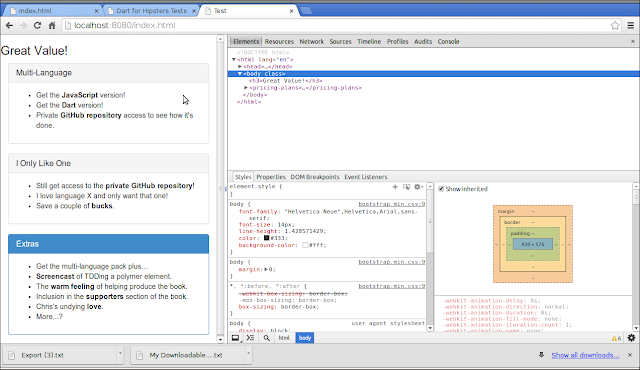Click the browser forward arrow

tap(23, 25)
